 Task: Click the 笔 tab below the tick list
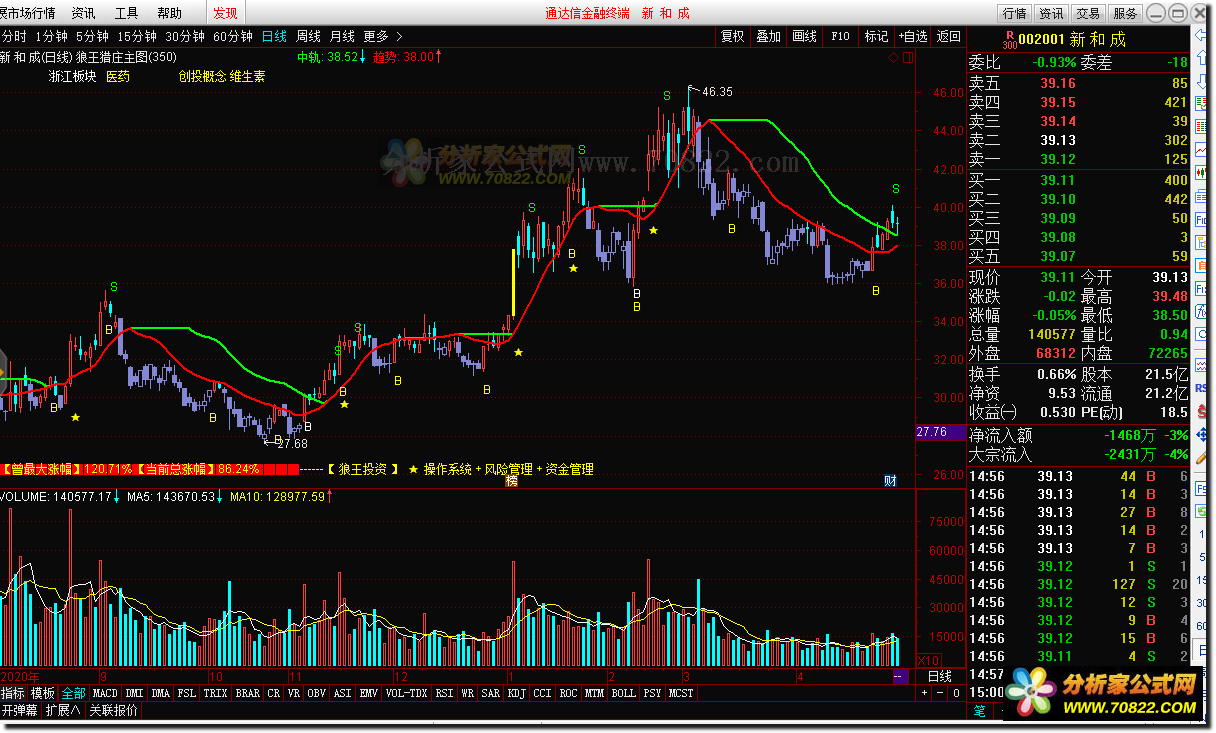coord(980,711)
